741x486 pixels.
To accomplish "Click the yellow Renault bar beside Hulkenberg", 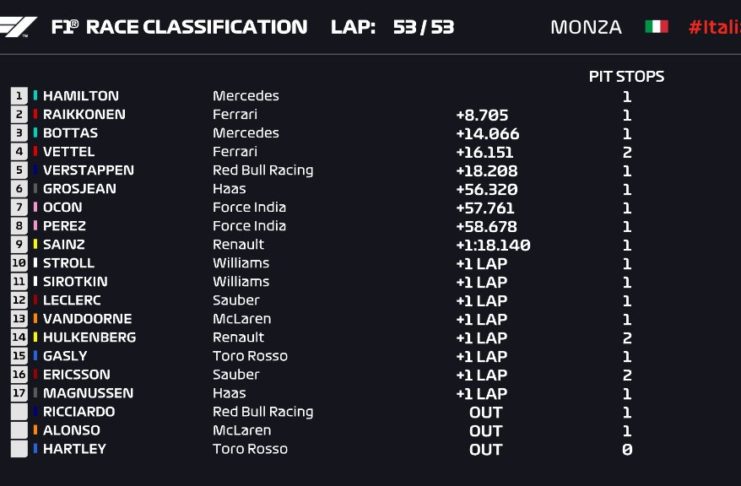I will [36, 338].
